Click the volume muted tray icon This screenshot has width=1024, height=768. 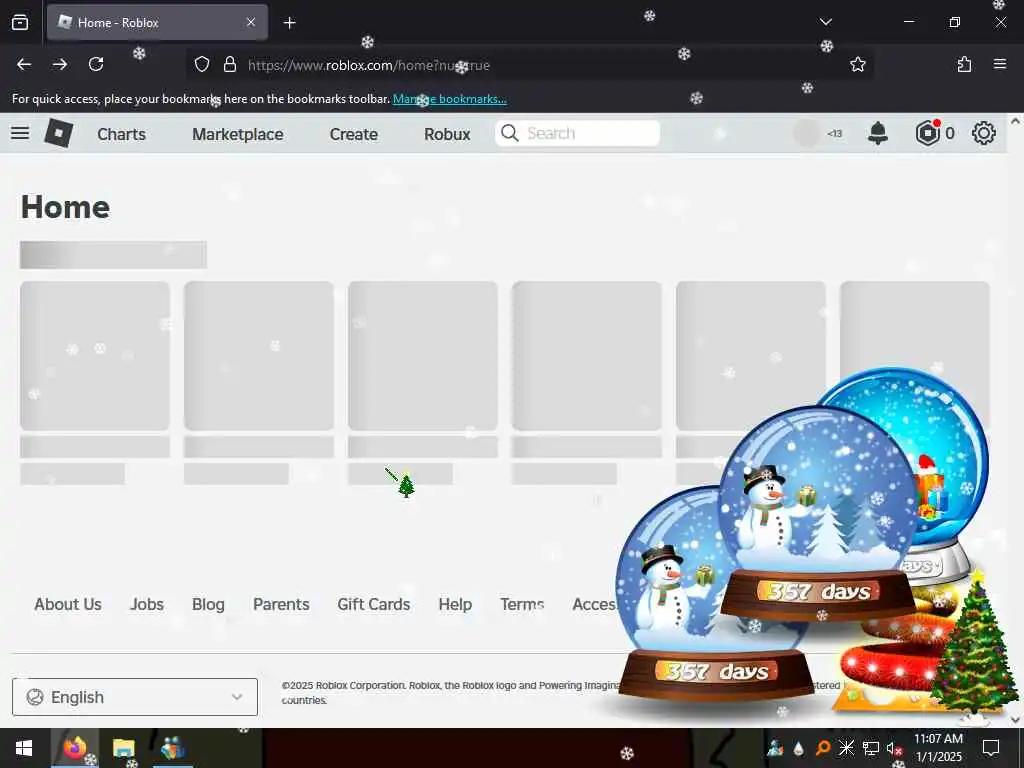(893, 748)
